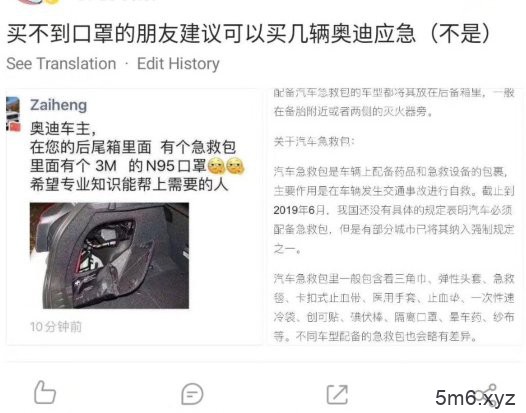The width and height of the screenshot is (526, 413).
Task: Open Edit History link
Action: coord(178,63)
